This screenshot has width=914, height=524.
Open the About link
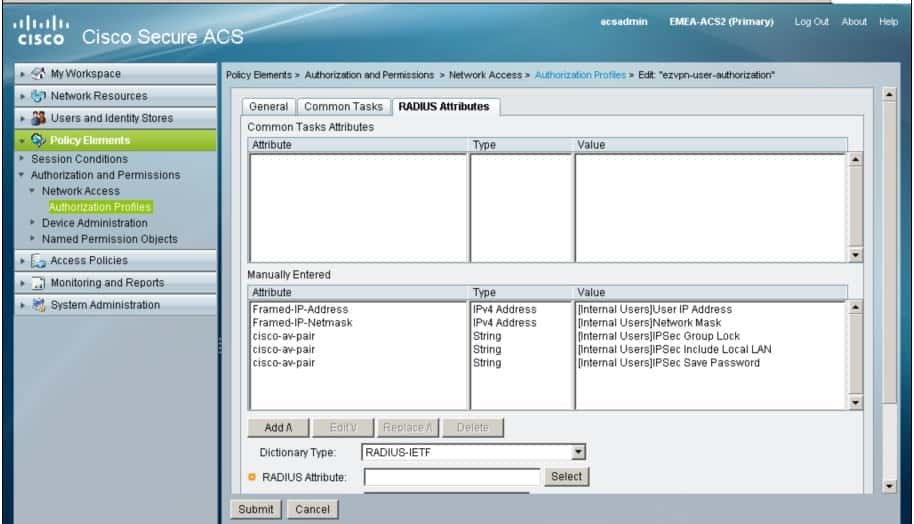click(x=854, y=22)
